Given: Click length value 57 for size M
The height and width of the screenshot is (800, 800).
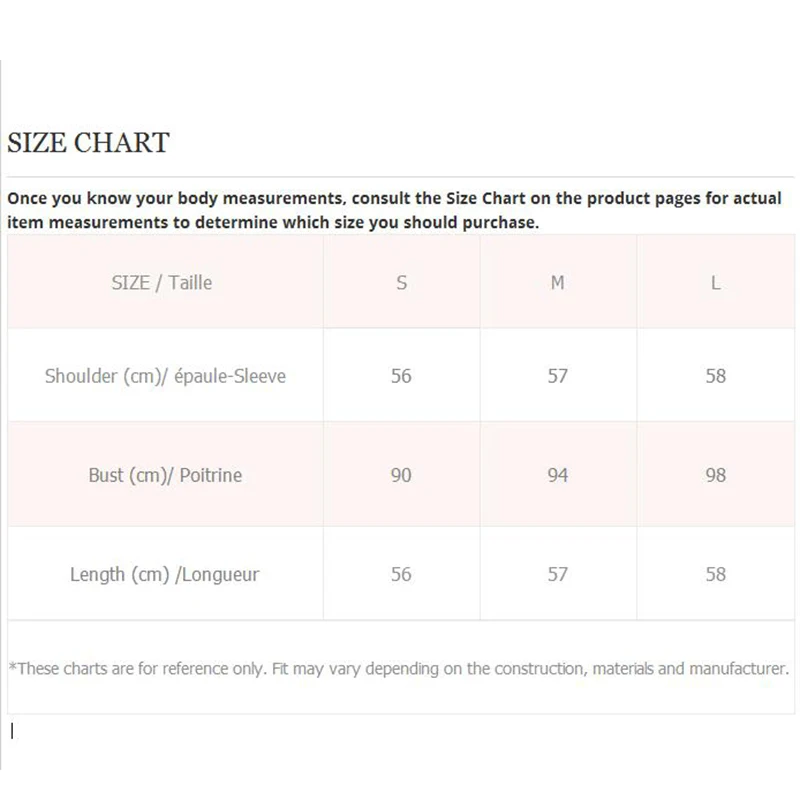Looking at the screenshot, I should pos(558,574).
